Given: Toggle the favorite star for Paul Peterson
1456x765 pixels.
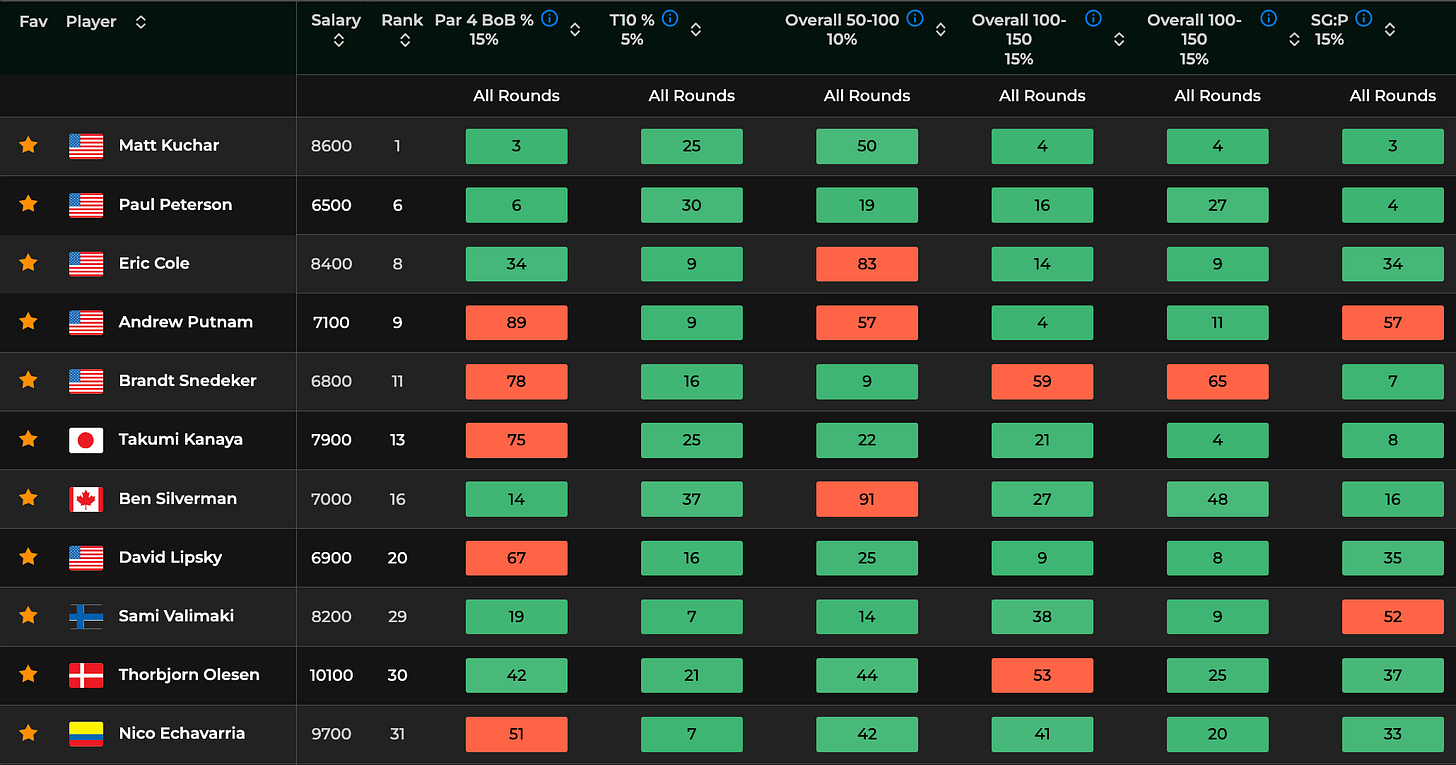Looking at the screenshot, I should pos(28,204).
